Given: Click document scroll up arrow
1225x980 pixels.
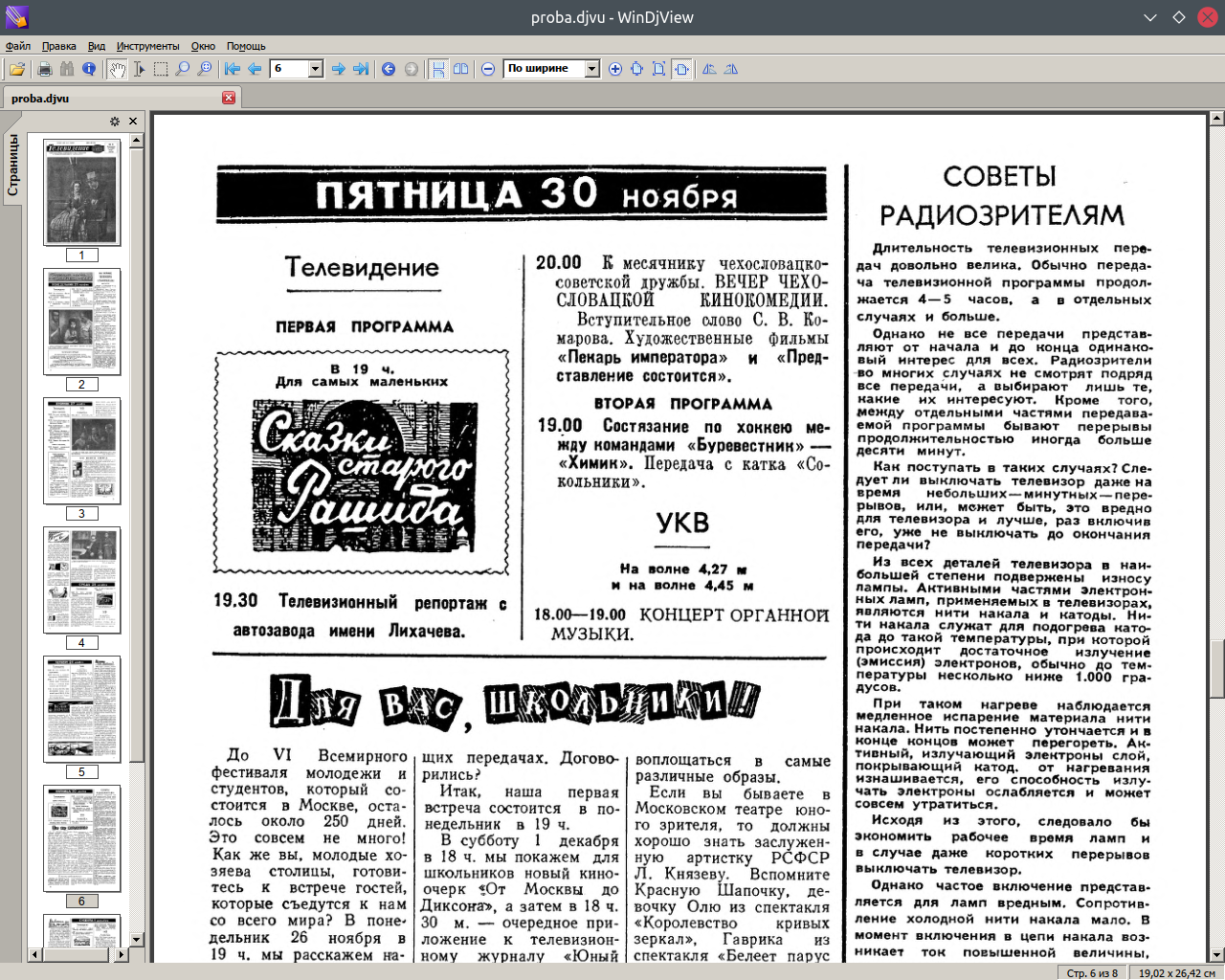Looking at the screenshot, I should click(1217, 119).
